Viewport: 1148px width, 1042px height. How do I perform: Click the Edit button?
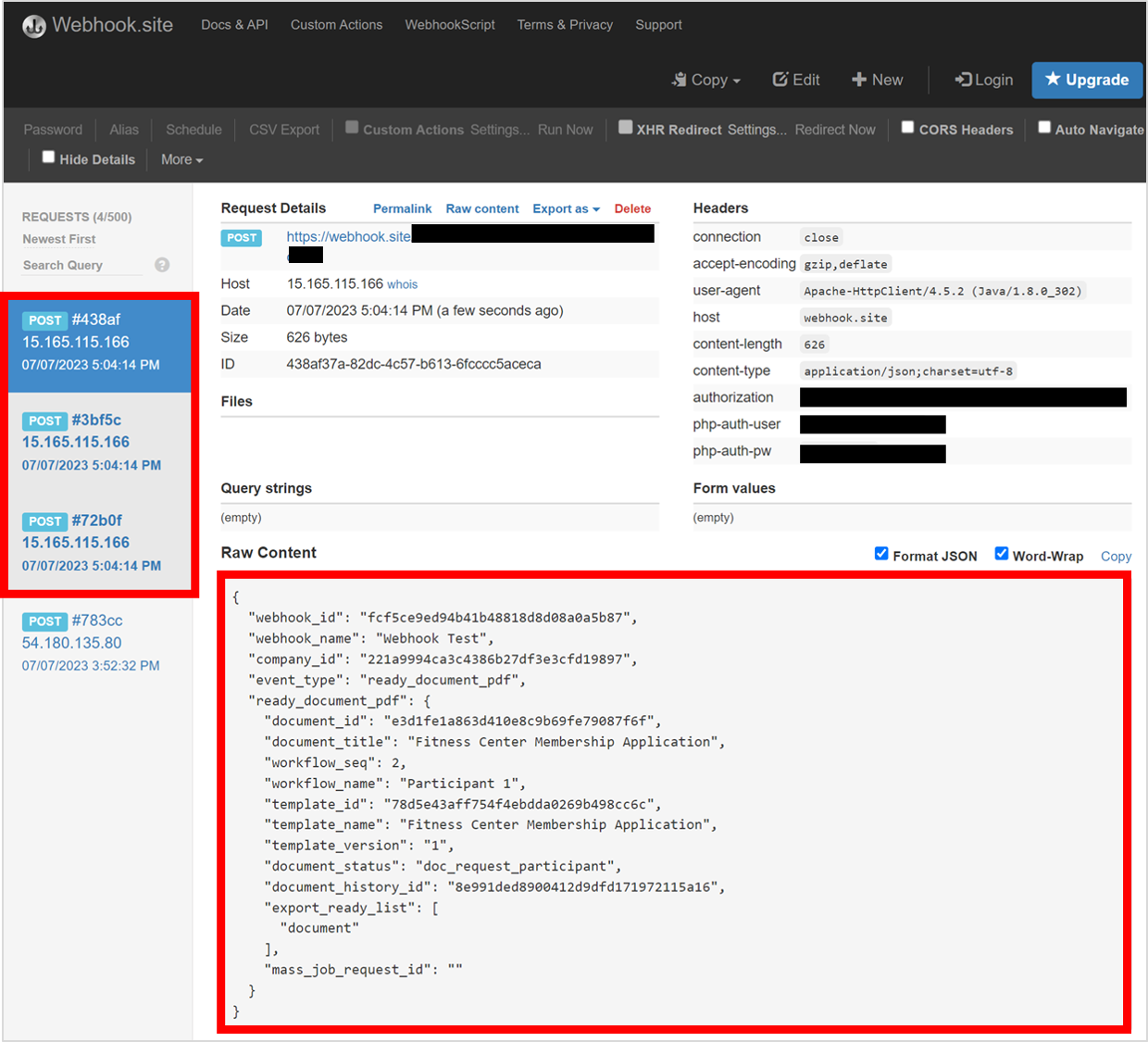(796, 80)
